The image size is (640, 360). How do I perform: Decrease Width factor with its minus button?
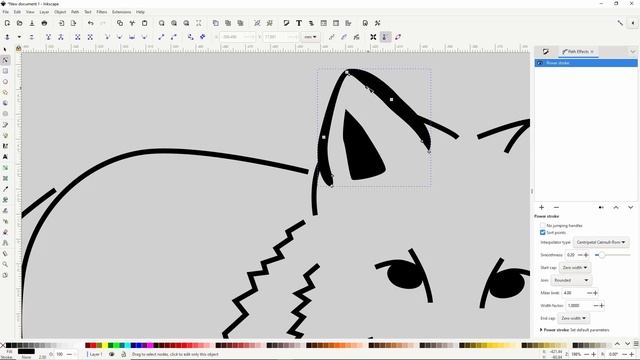click(x=596, y=306)
